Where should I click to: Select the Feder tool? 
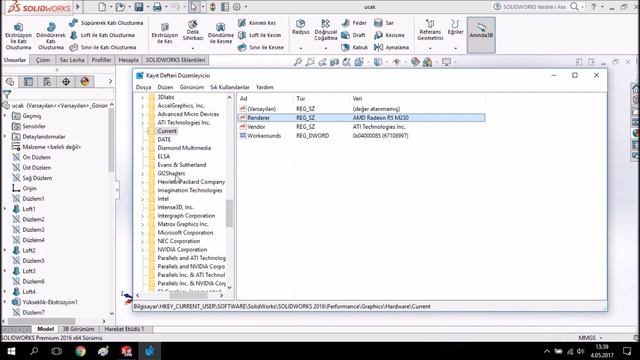(x=354, y=23)
